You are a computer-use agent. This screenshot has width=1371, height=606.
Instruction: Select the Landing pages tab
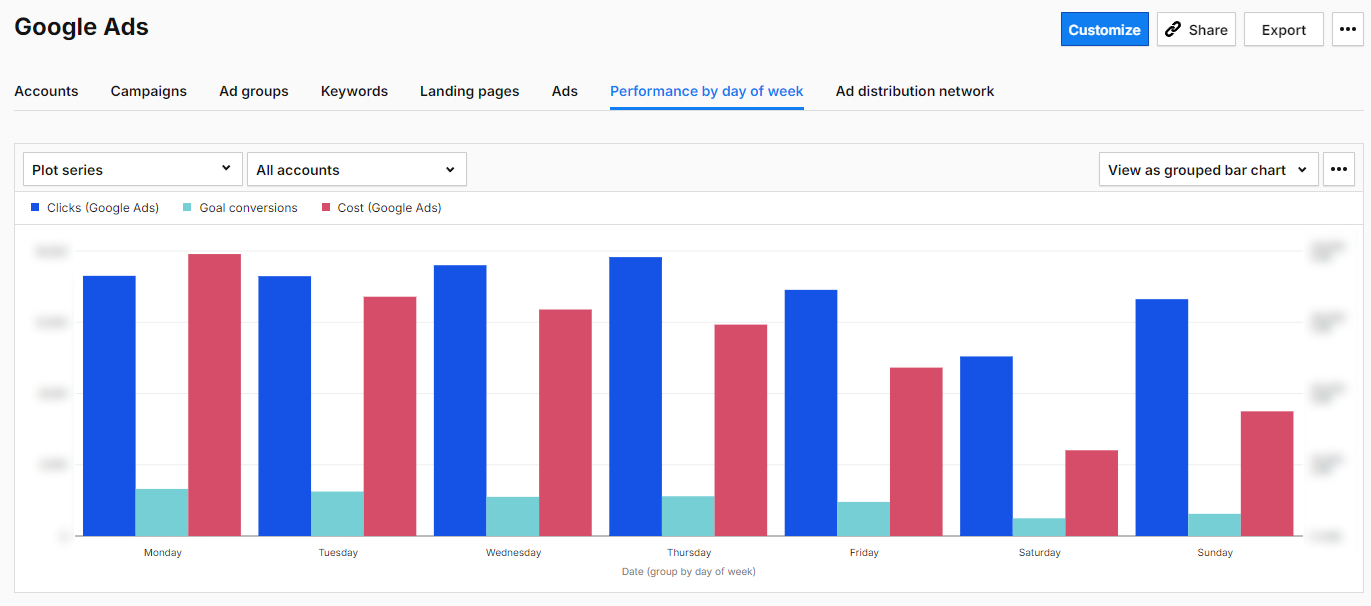tap(469, 91)
